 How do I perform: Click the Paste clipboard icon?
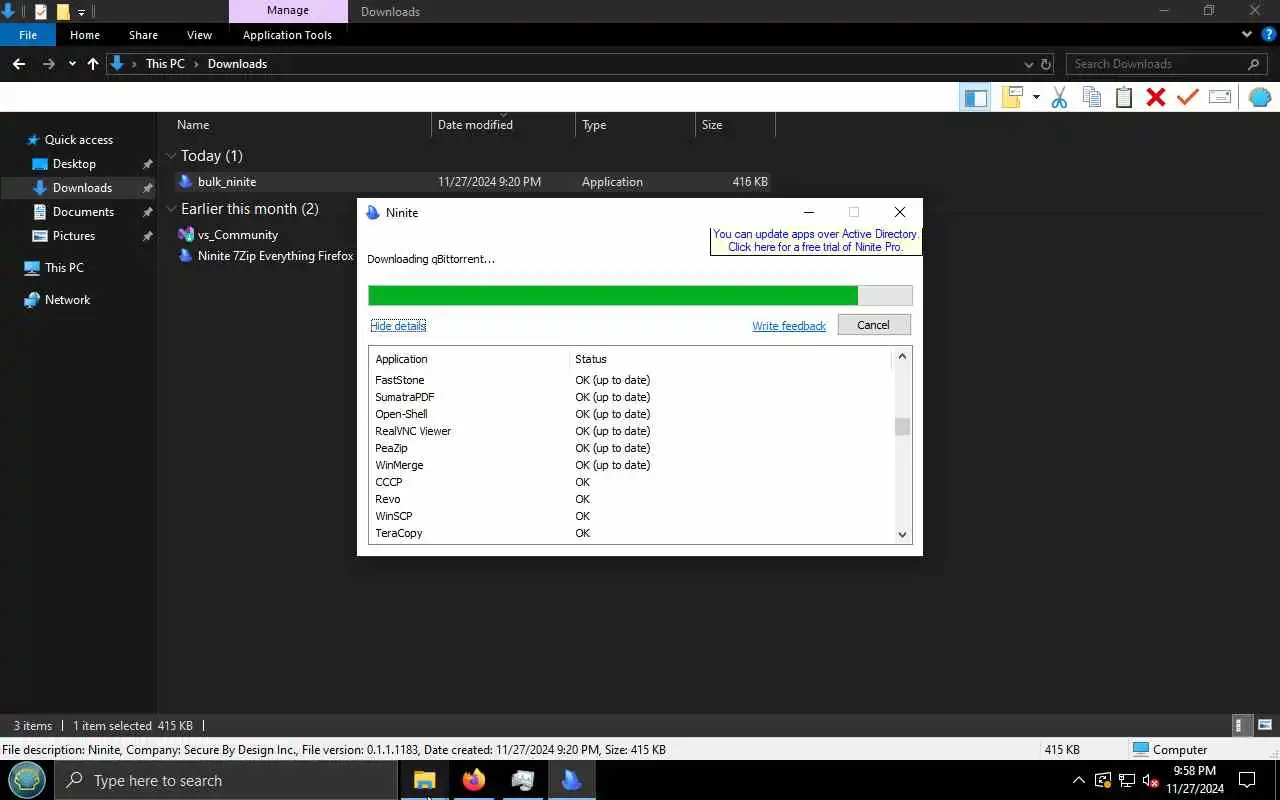point(1124,97)
